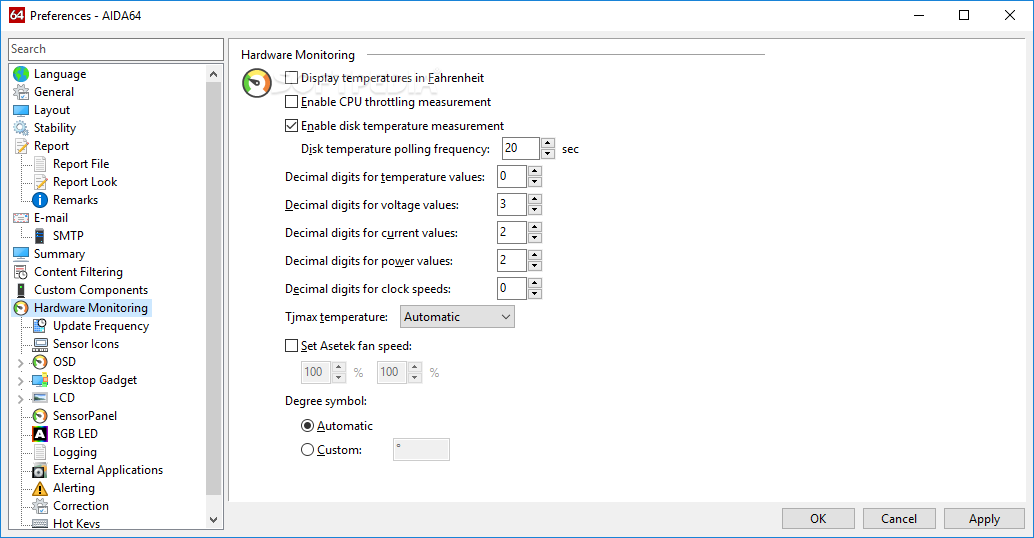Maximize the Preferences window

[964, 15]
